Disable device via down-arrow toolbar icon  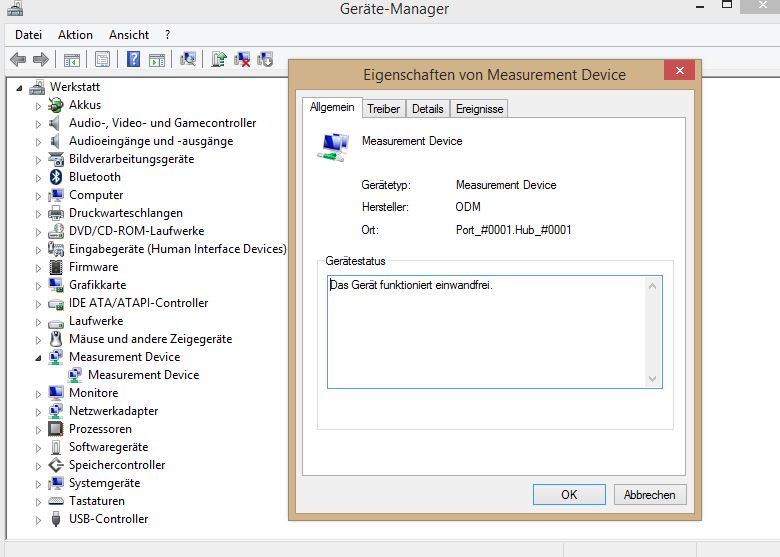[x=265, y=60]
